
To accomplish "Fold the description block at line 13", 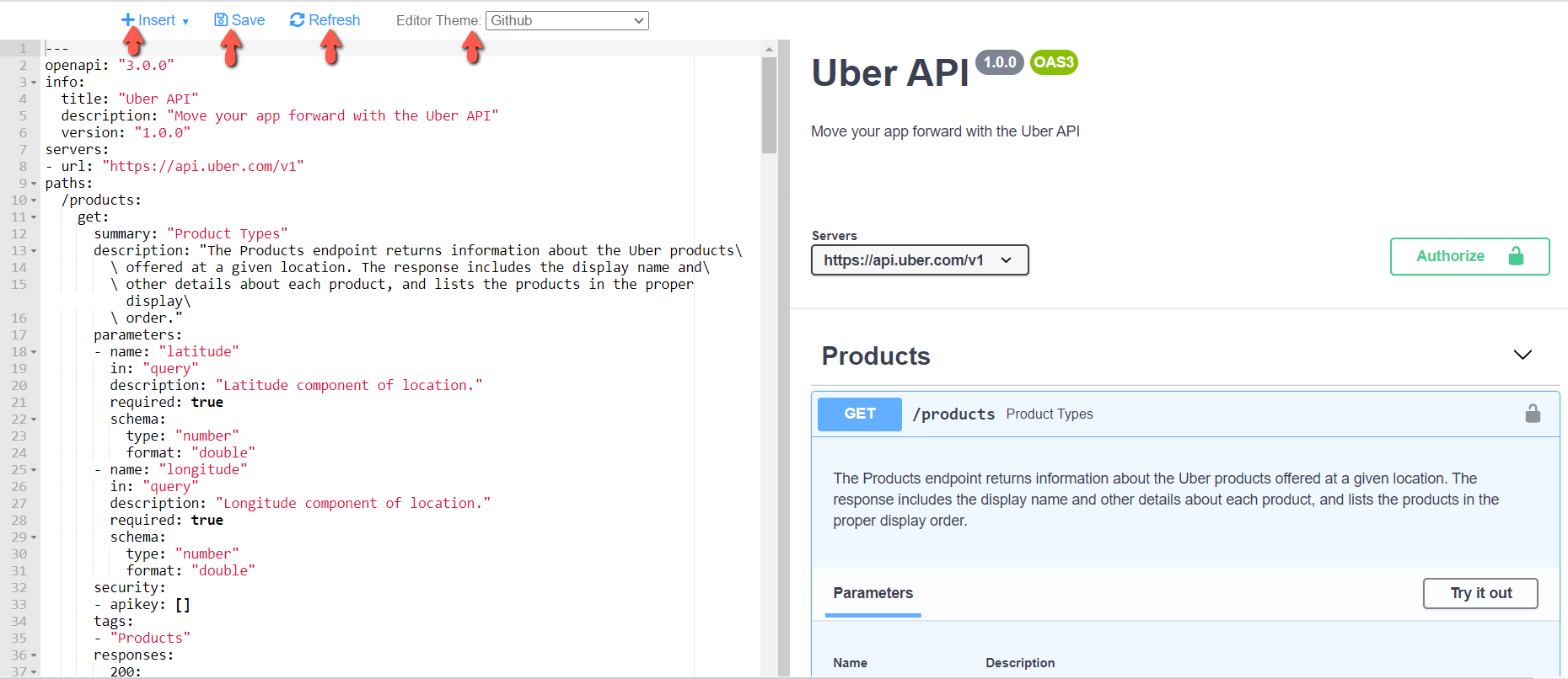I will [34, 251].
